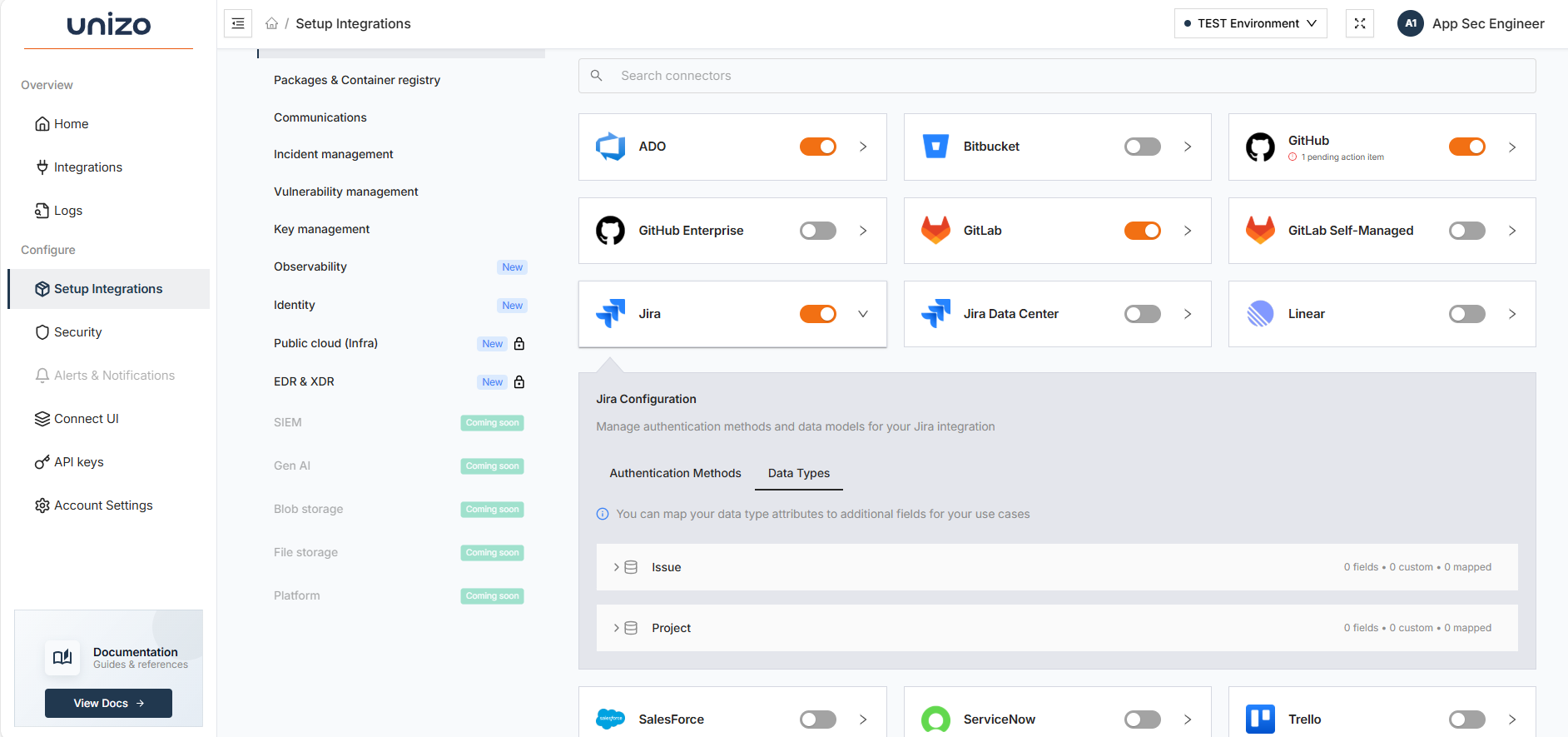
Task: Expand the Project data type row
Action: [x=1057, y=628]
